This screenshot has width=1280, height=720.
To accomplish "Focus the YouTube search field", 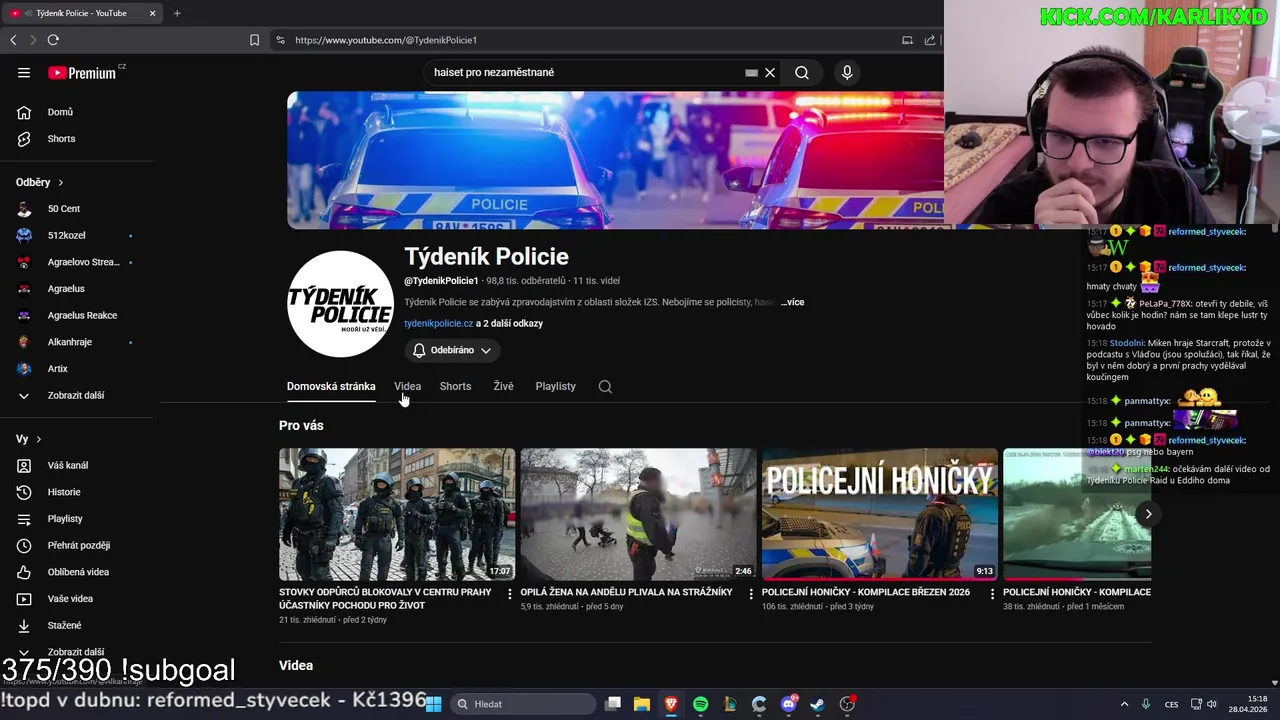I will click(585, 72).
